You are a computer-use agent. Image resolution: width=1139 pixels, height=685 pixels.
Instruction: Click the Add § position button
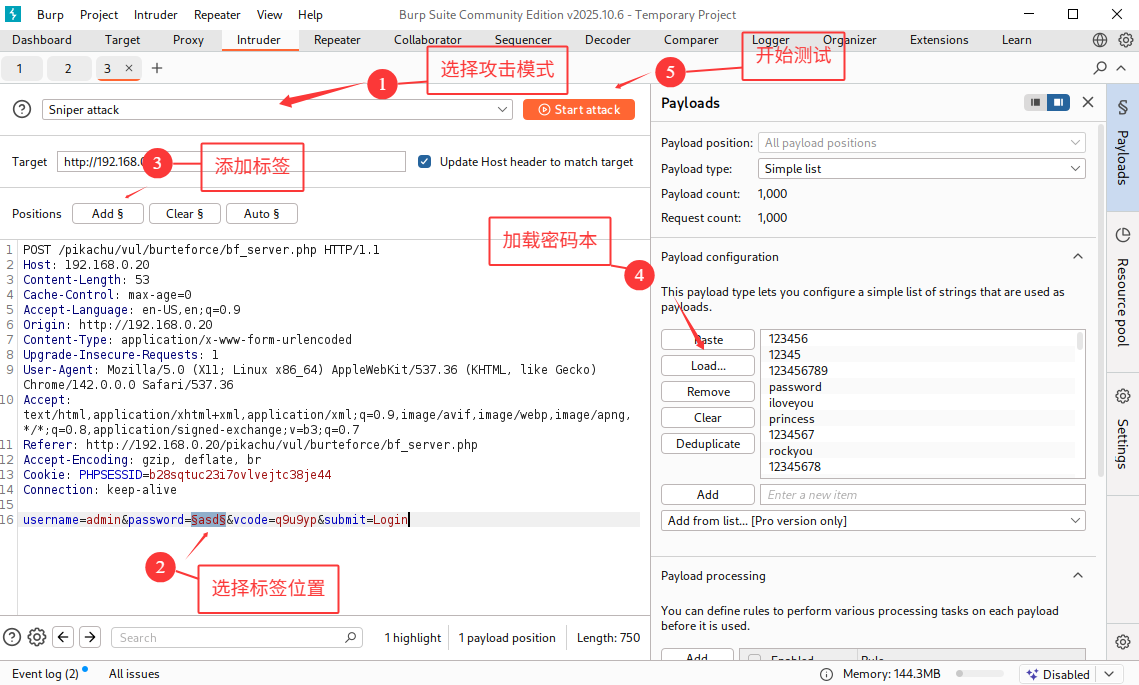[108, 214]
